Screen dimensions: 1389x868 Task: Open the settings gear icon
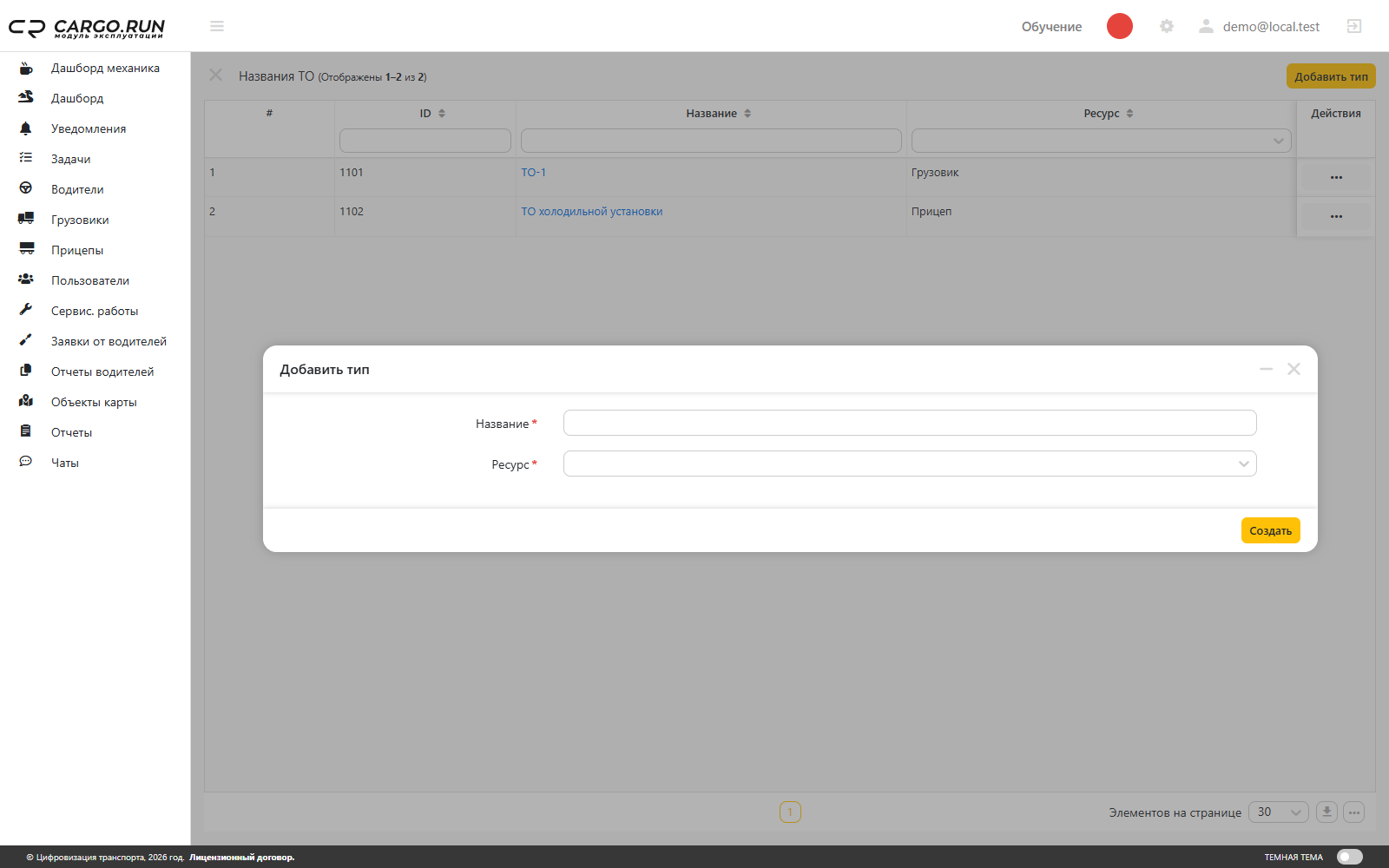click(1167, 26)
